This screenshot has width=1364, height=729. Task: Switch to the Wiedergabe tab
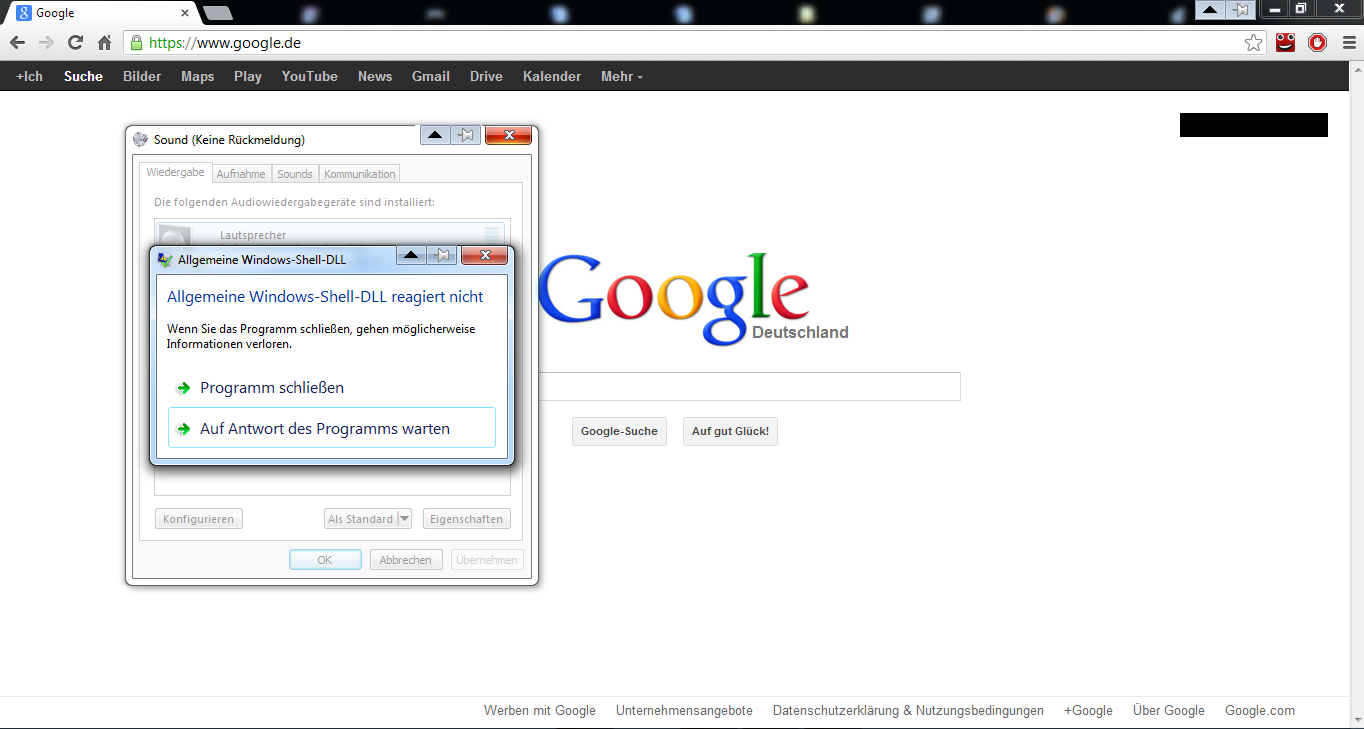pyautogui.click(x=175, y=172)
